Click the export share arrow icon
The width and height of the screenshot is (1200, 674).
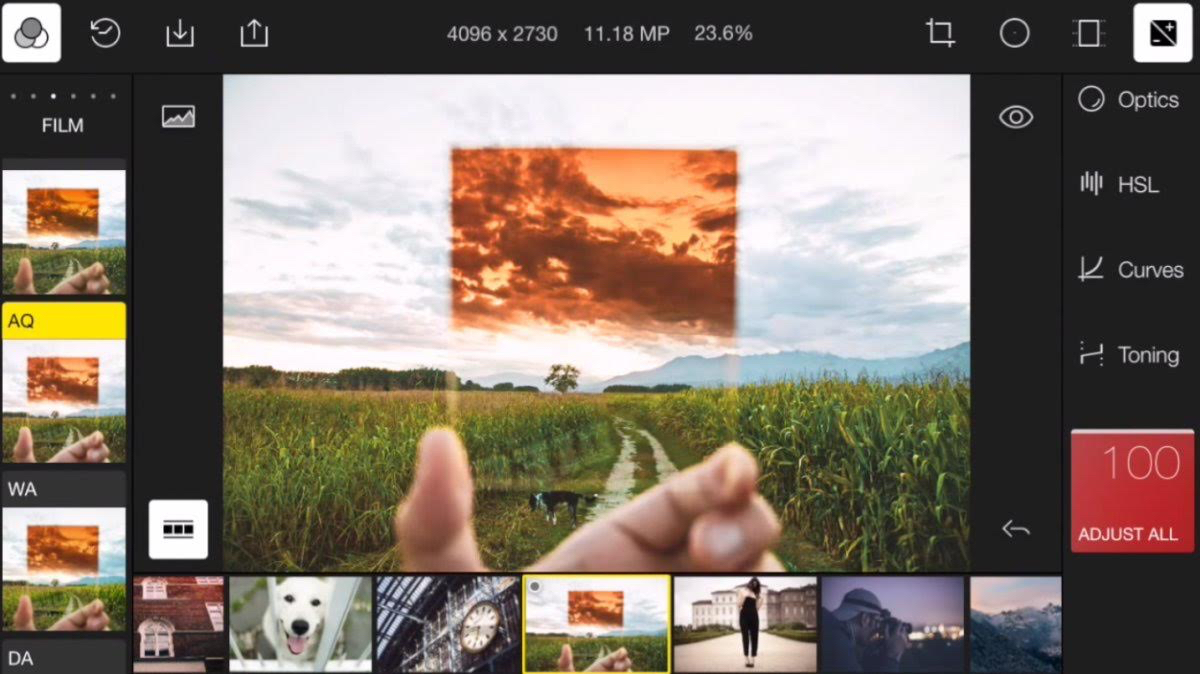[254, 33]
